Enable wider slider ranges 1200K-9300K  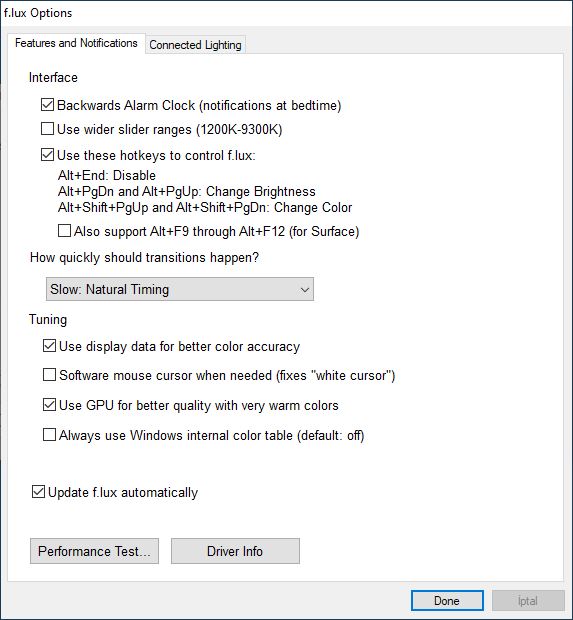coord(47,129)
